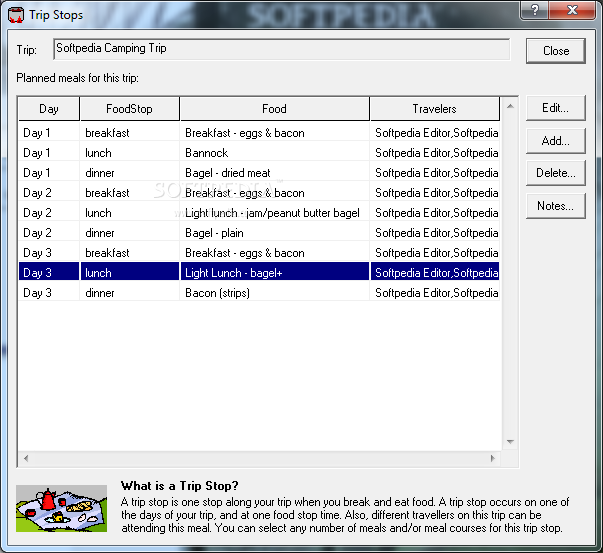The width and height of the screenshot is (603, 553).
Task: Click 'breakfast' FoodStop for Day 2
Action: click(x=130, y=193)
